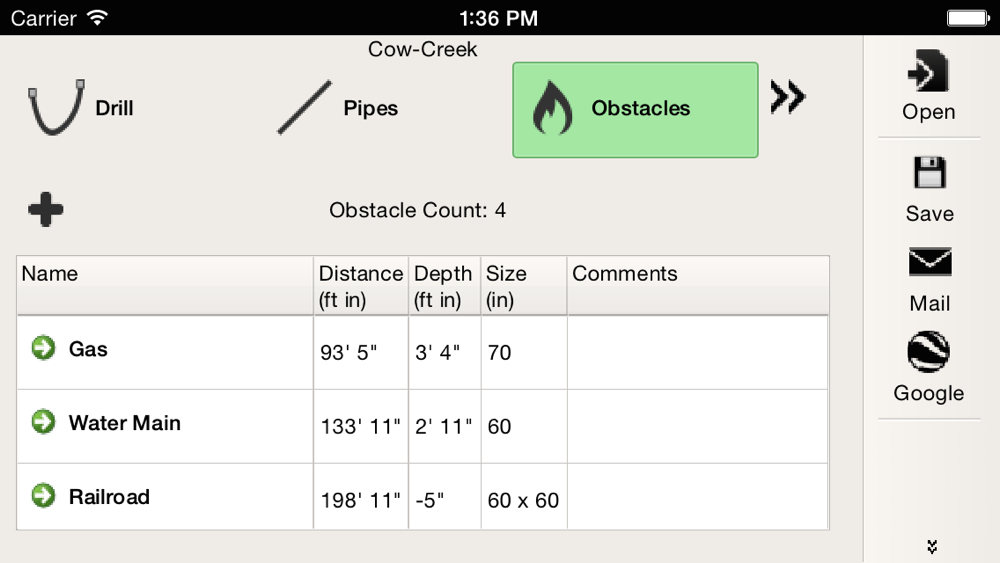Open a file with the Open icon
The height and width of the screenshot is (563, 1000).
929,71
